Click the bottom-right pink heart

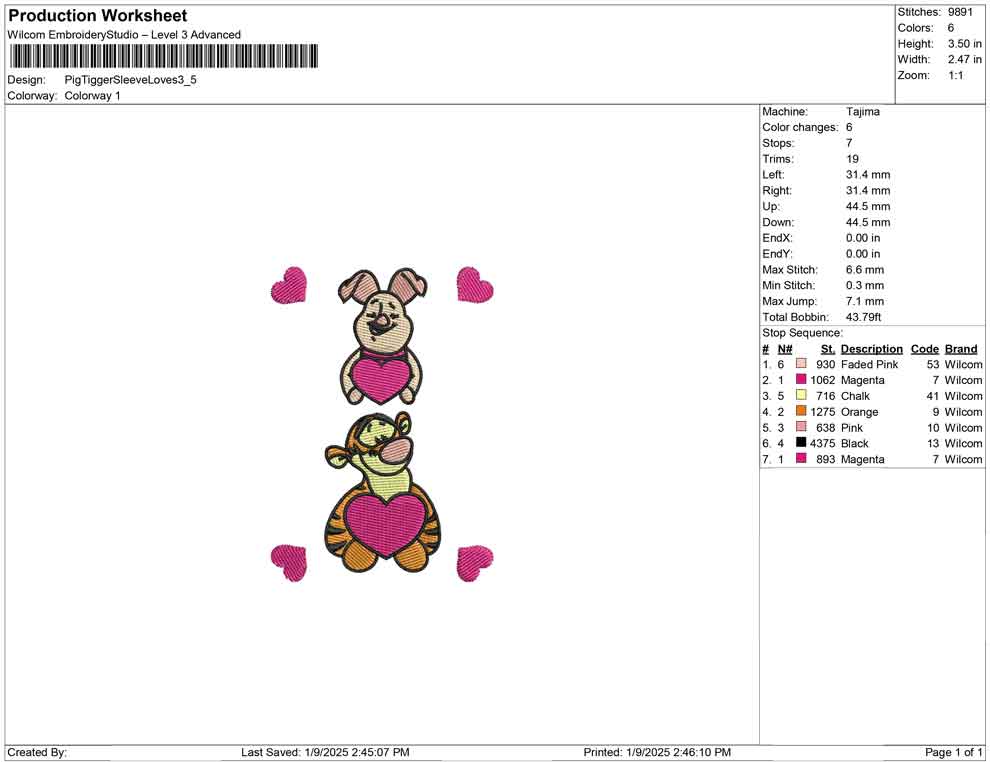[475, 563]
